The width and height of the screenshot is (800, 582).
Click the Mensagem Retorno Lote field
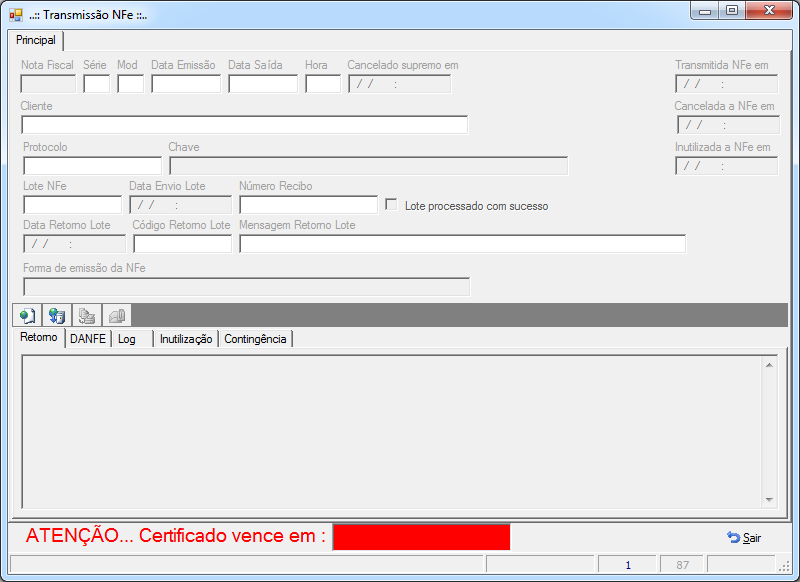pos(463,244)
